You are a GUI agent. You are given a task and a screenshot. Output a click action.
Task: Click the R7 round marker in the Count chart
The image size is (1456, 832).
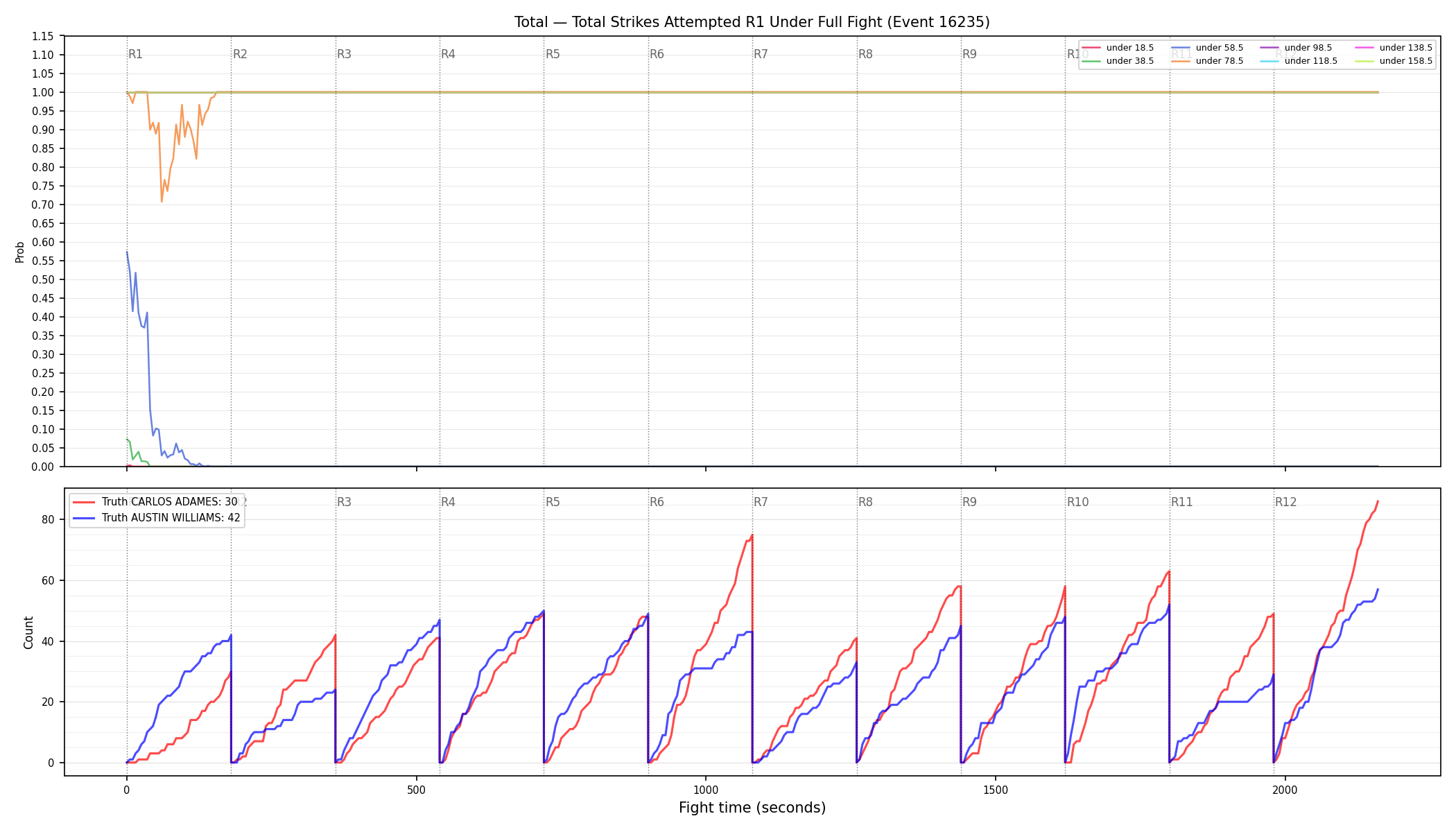tap(761, 502)
